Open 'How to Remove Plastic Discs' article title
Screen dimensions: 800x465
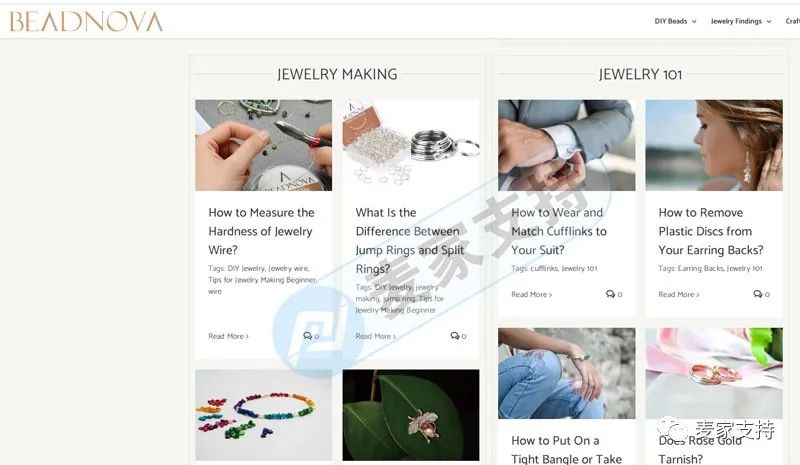tap(711, 231)
